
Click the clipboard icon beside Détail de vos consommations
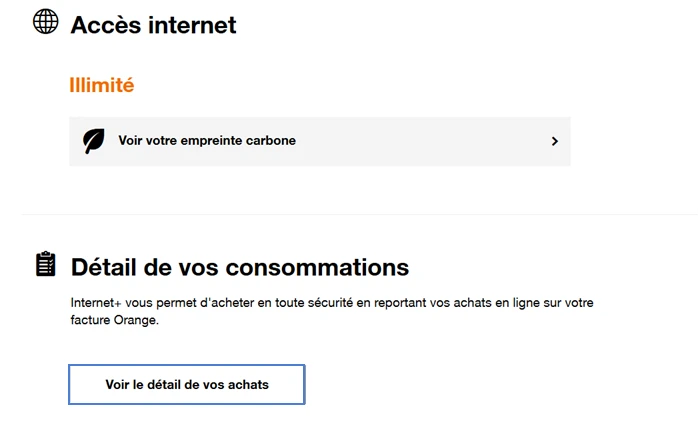pyautogui.click(x=46, y=264)
